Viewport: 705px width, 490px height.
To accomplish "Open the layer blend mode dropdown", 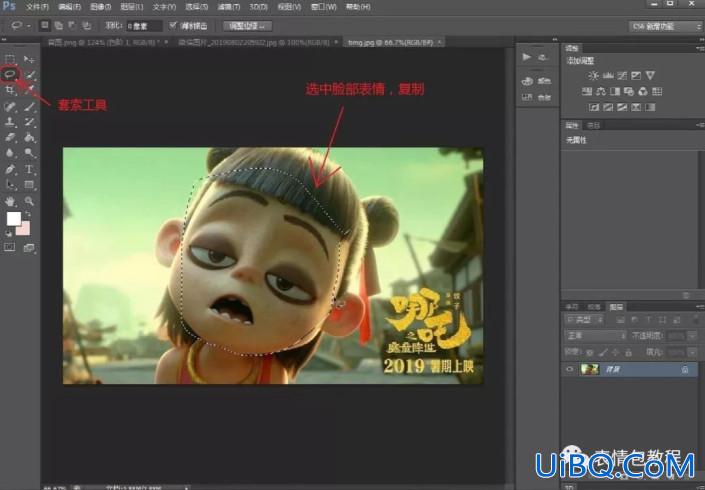I will pos(595,336).
